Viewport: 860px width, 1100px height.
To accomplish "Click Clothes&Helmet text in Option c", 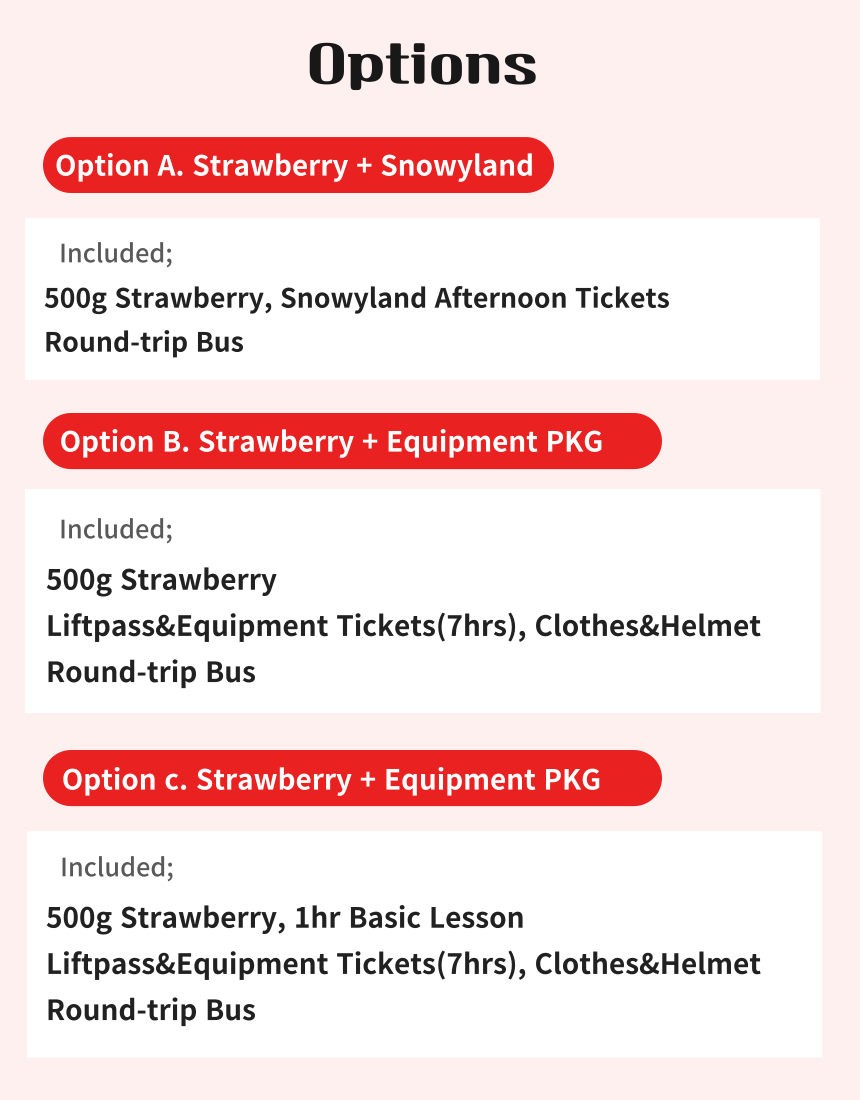I will point(647,964).
